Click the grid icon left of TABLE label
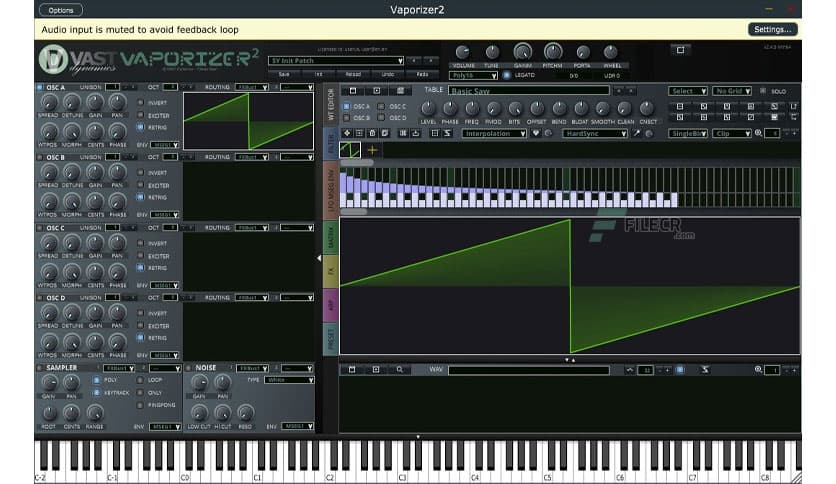 400,91
